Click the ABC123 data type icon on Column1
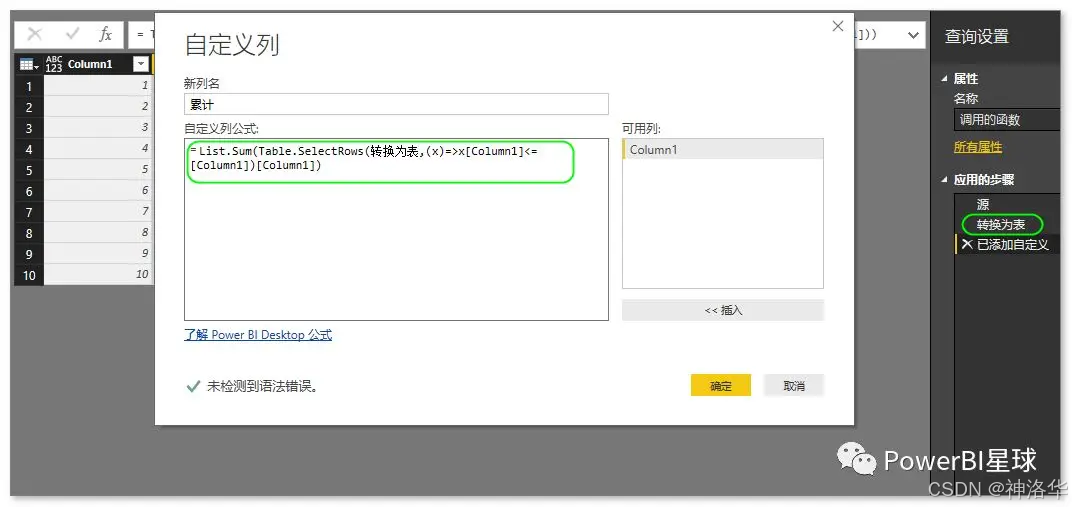The width and height of the screenshot is (1072, 507). (x=53, y=64)
